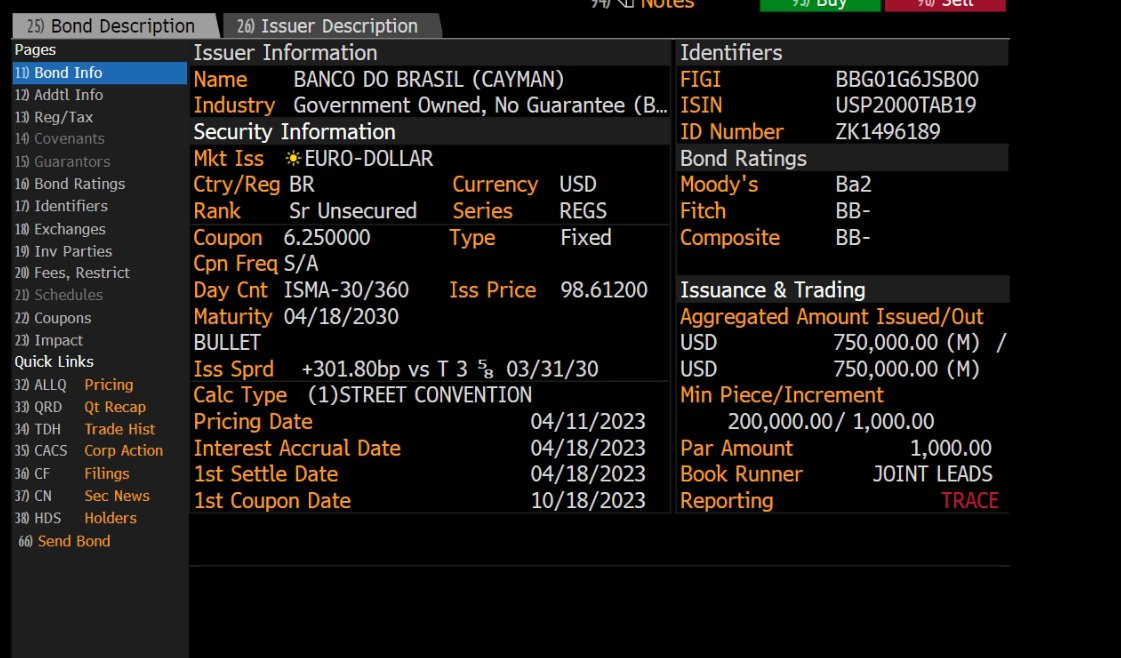Click the Rank value Sr Unsecured

[352, 211]
